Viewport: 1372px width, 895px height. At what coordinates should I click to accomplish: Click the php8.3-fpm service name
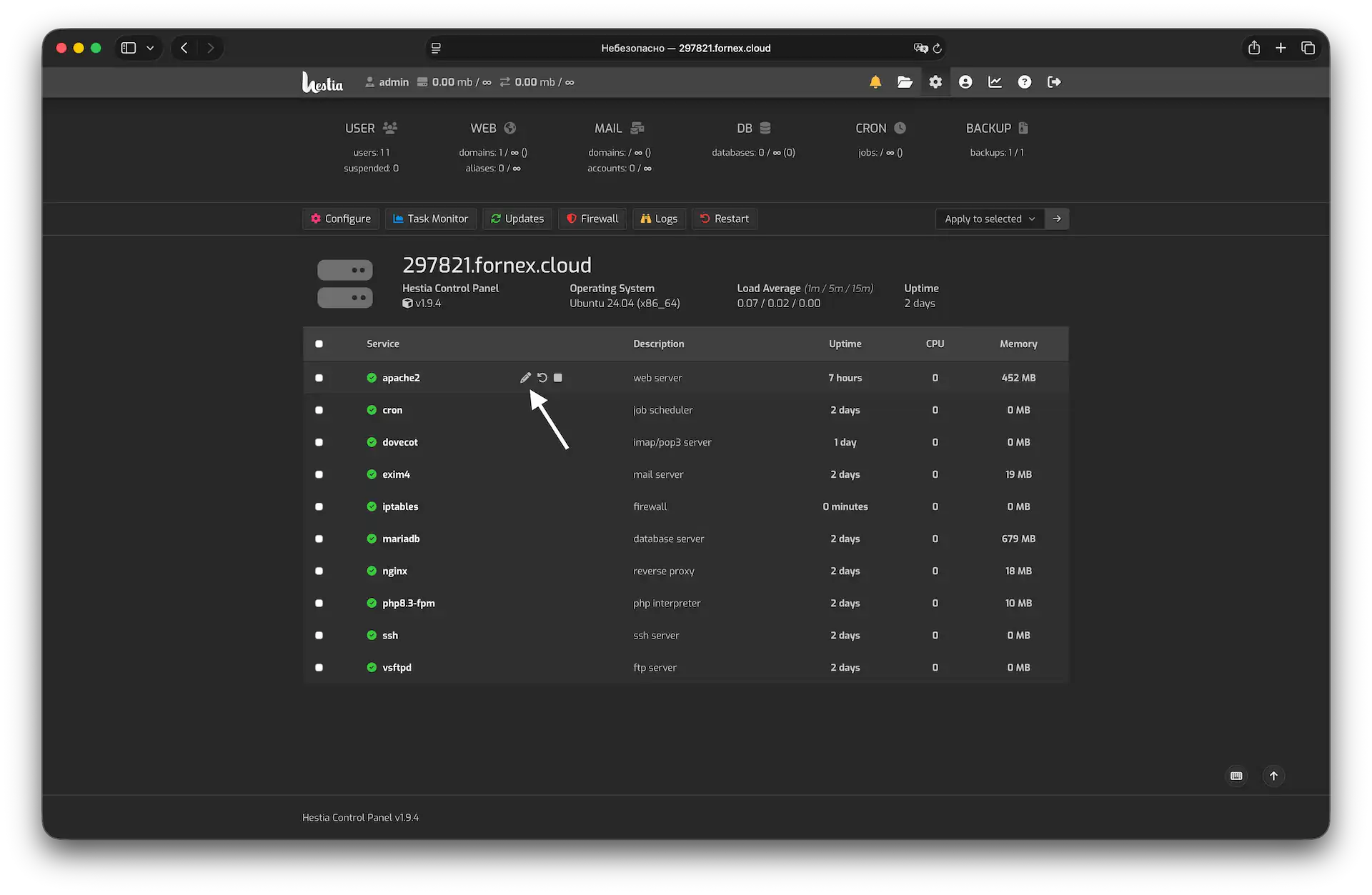[x=408, y=603]
